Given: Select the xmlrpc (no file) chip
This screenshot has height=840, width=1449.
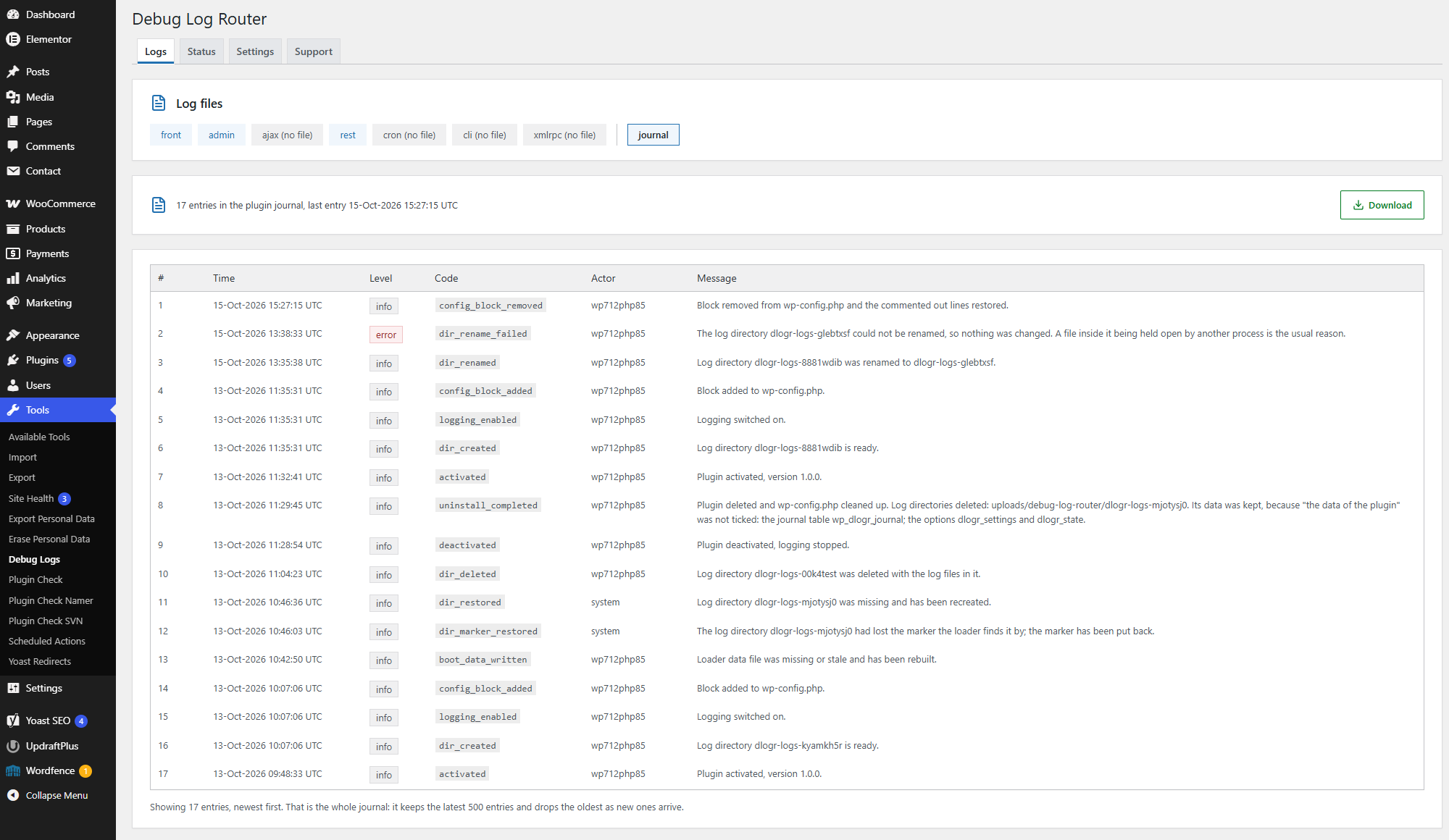Looking at the screenshot, I should pos(564,135).
